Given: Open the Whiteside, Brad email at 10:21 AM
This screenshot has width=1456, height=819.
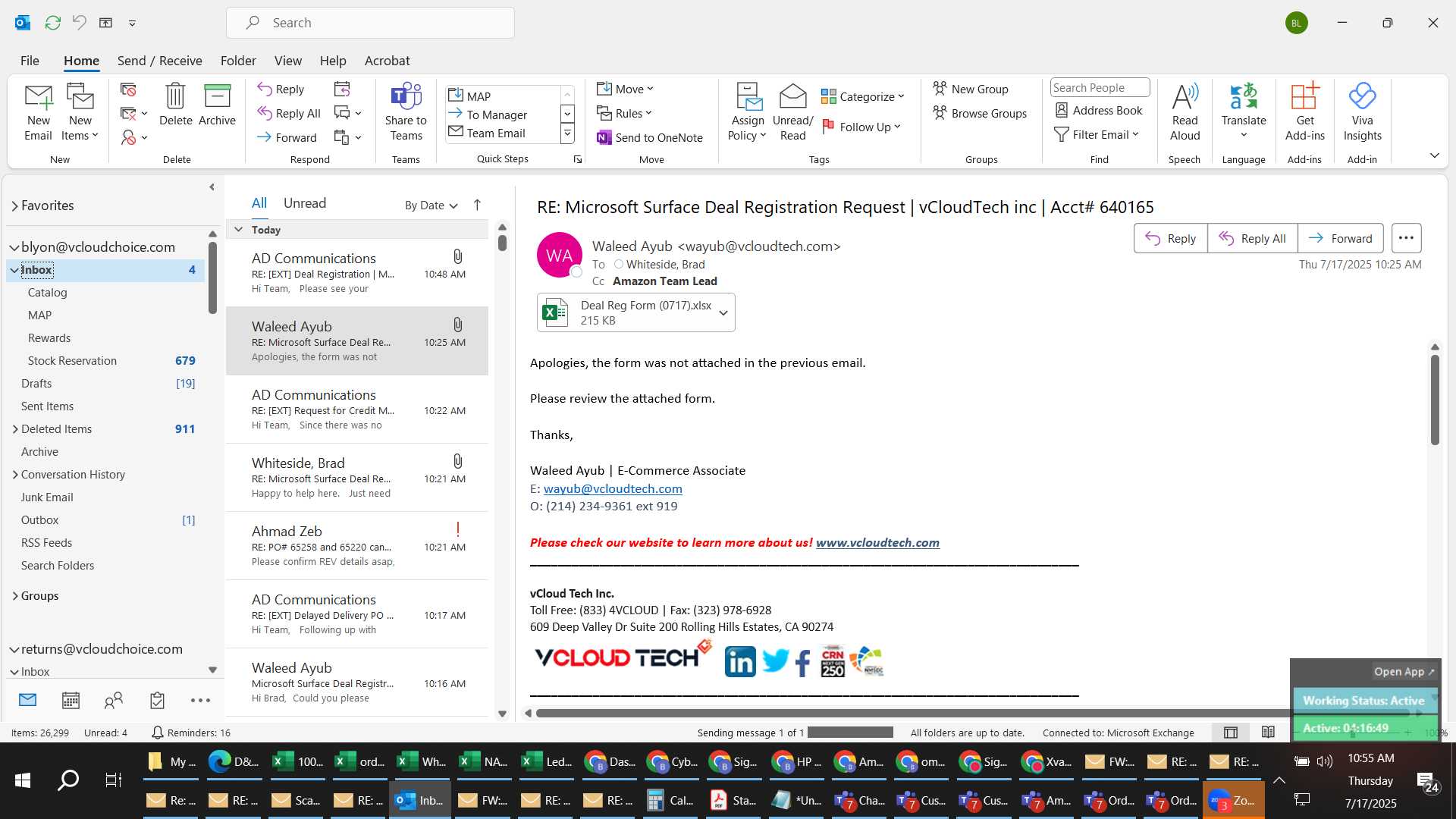Looking at the screenshot, I should [357, 477].
